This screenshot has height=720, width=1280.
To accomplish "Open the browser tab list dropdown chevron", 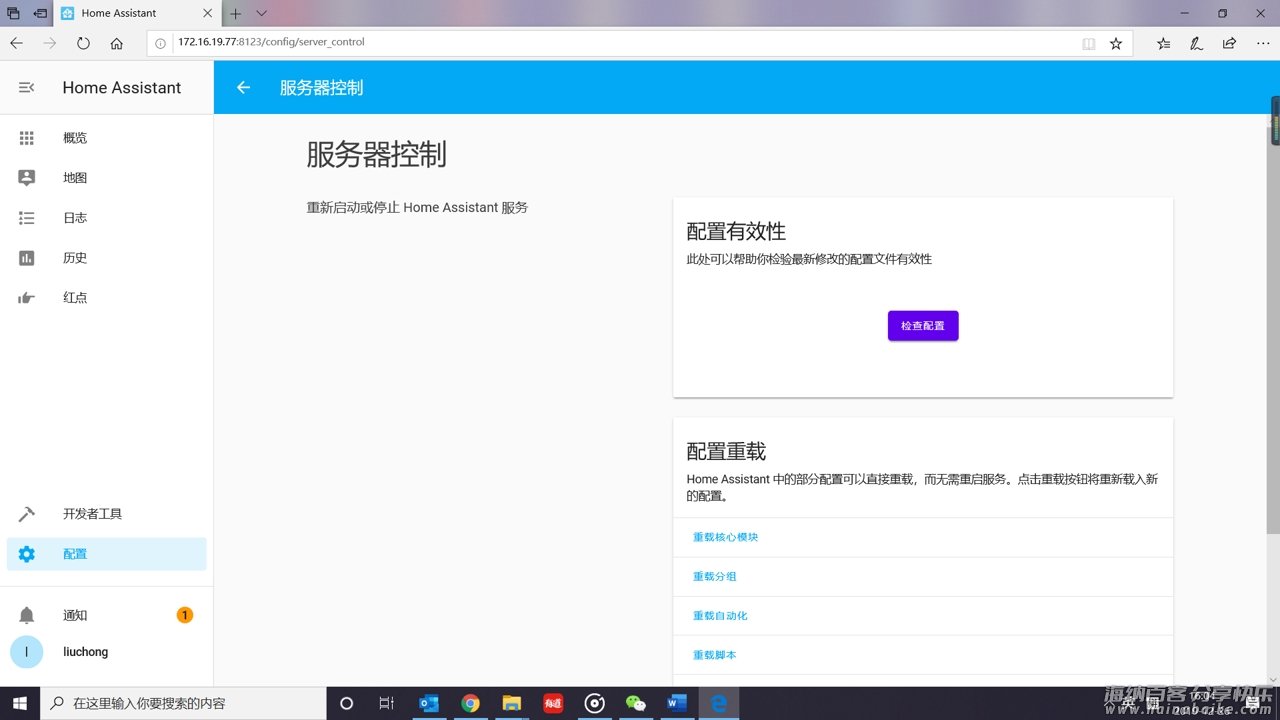I will [262, 13].
